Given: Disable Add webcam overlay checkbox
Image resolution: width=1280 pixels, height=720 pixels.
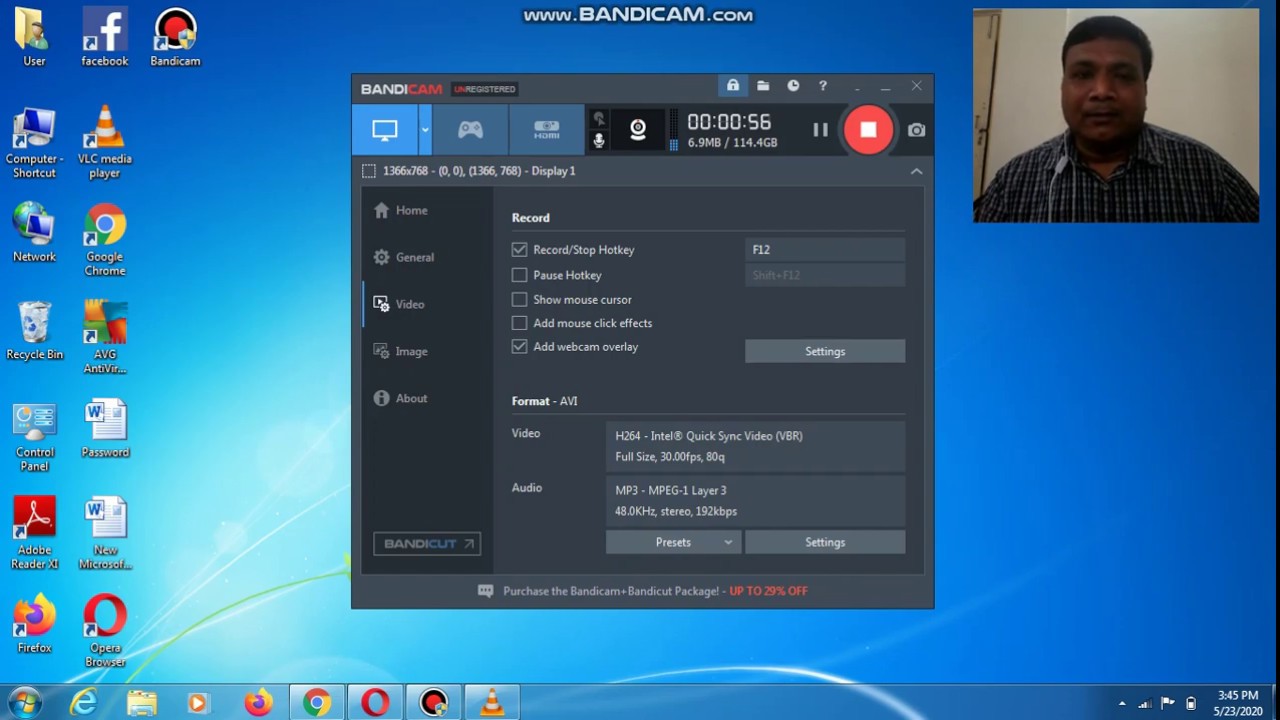Looking at the screenshot, I should pyautogui.click(x=519, y=347).
